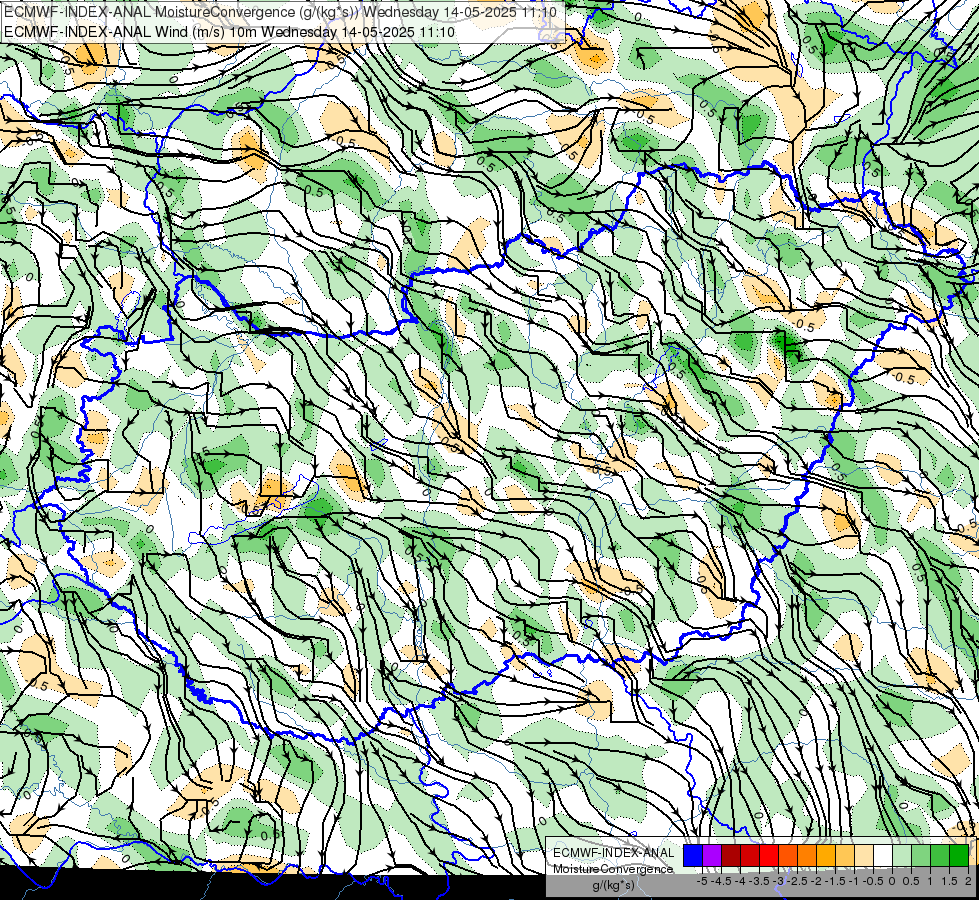The width and height of the screenshot is (979, 900).
Task: Click the 2 legend tick label
Action: tap(968, 881)
